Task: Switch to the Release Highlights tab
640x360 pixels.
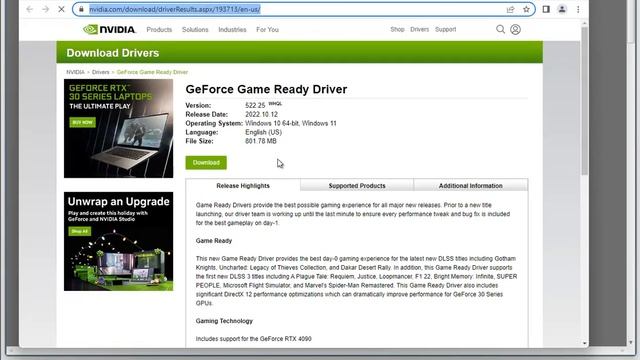Action: point(243,186)
